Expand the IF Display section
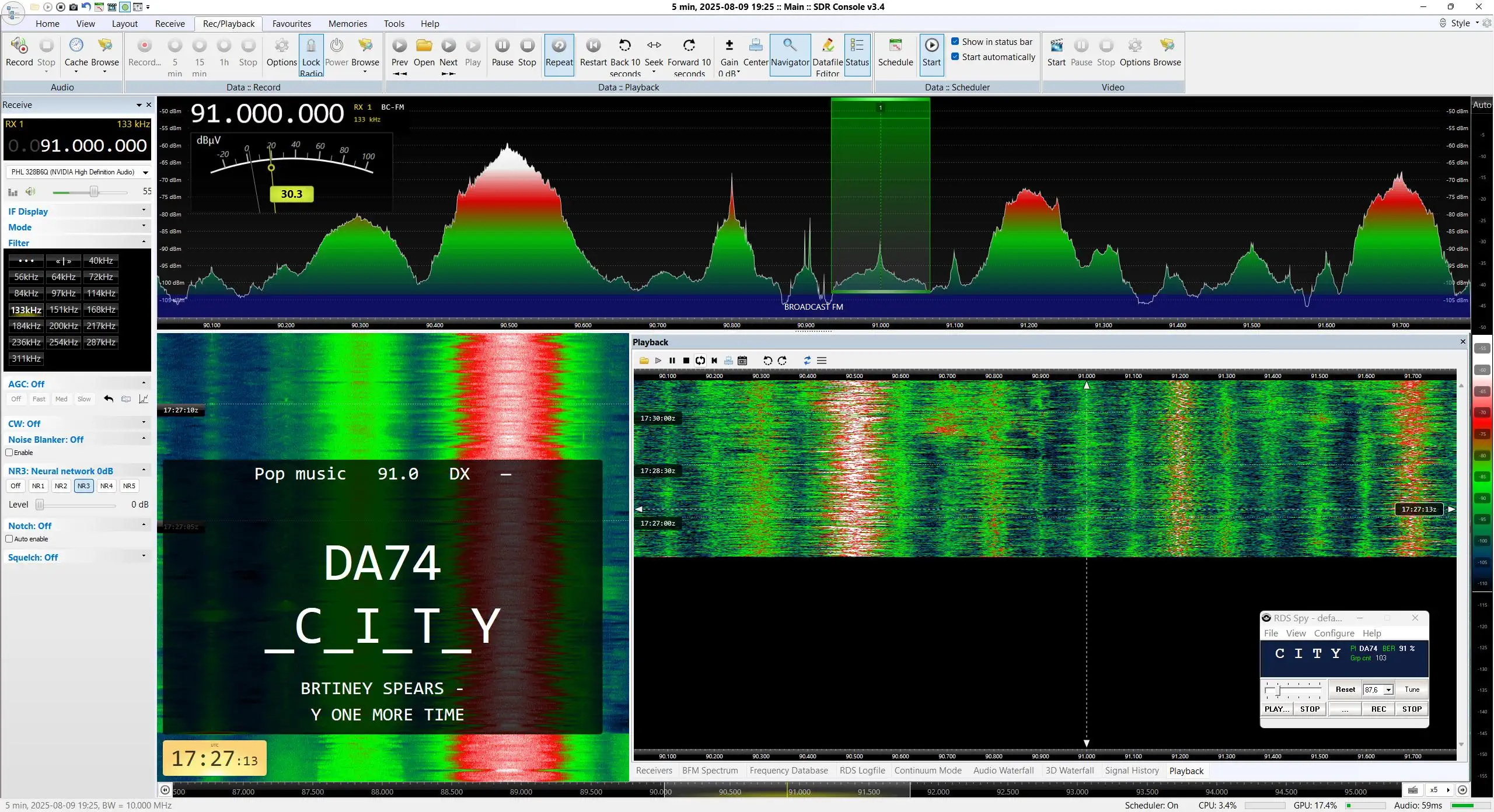This screenshot has width=1494, height=812. pos(77,211)
